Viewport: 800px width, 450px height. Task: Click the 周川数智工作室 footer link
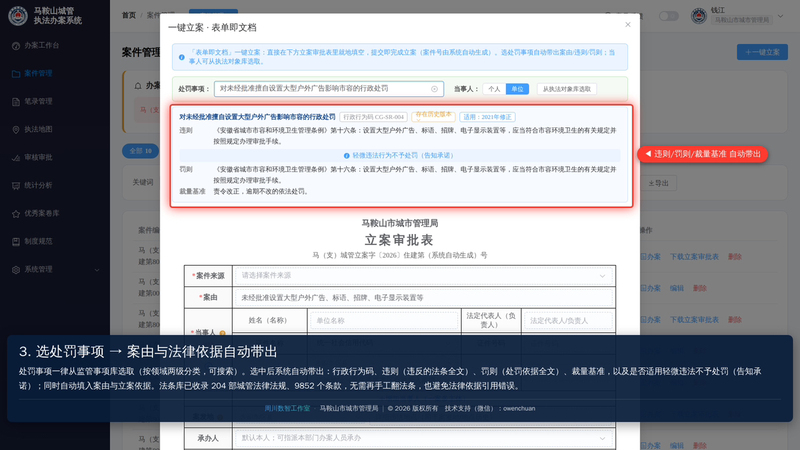tap(287, 408)
